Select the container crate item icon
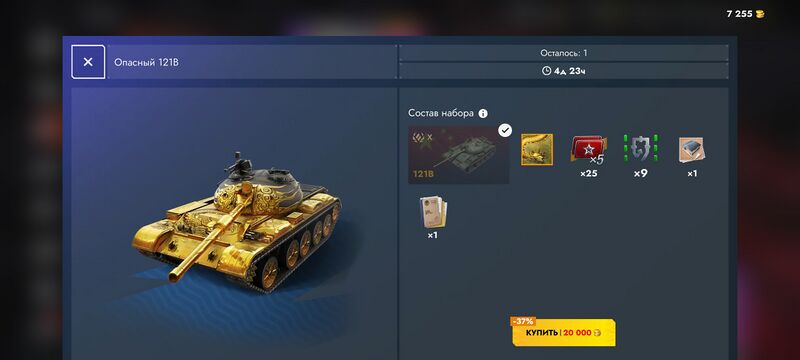800x360 pixels. click(692, 150)
